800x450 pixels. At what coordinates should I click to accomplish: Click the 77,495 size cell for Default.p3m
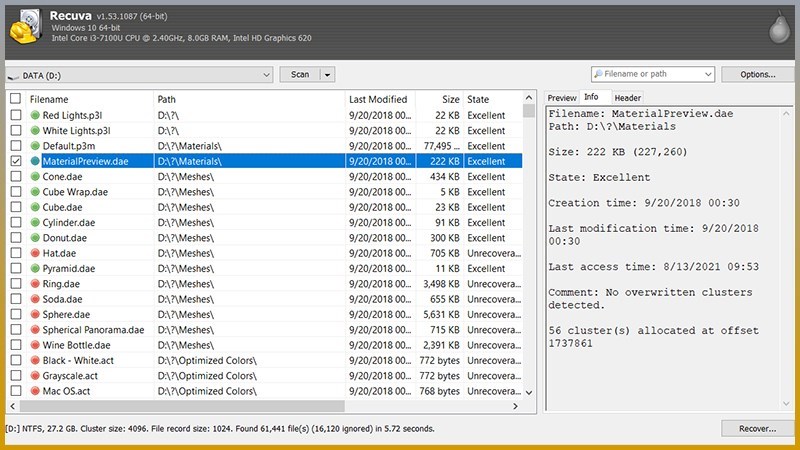(441, 146)
